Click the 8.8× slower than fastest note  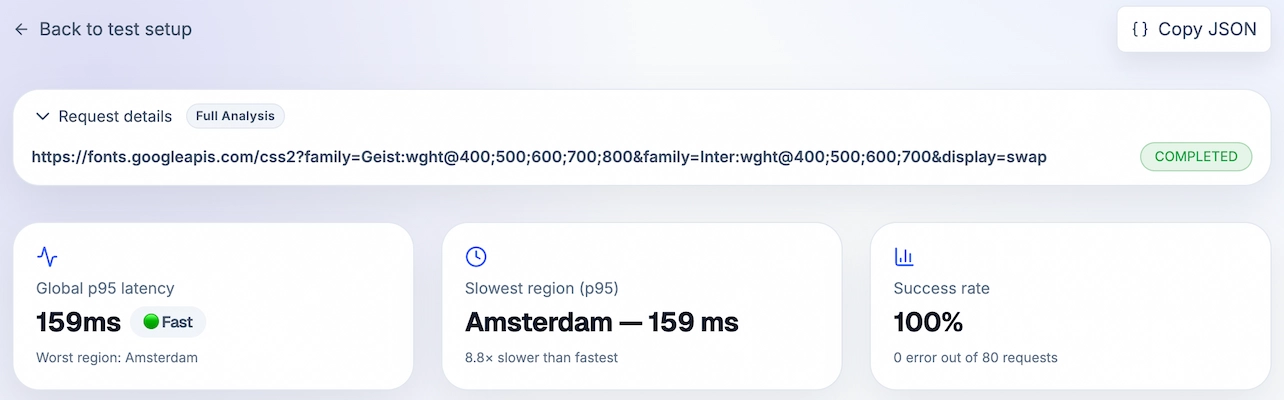click(541, 357)
